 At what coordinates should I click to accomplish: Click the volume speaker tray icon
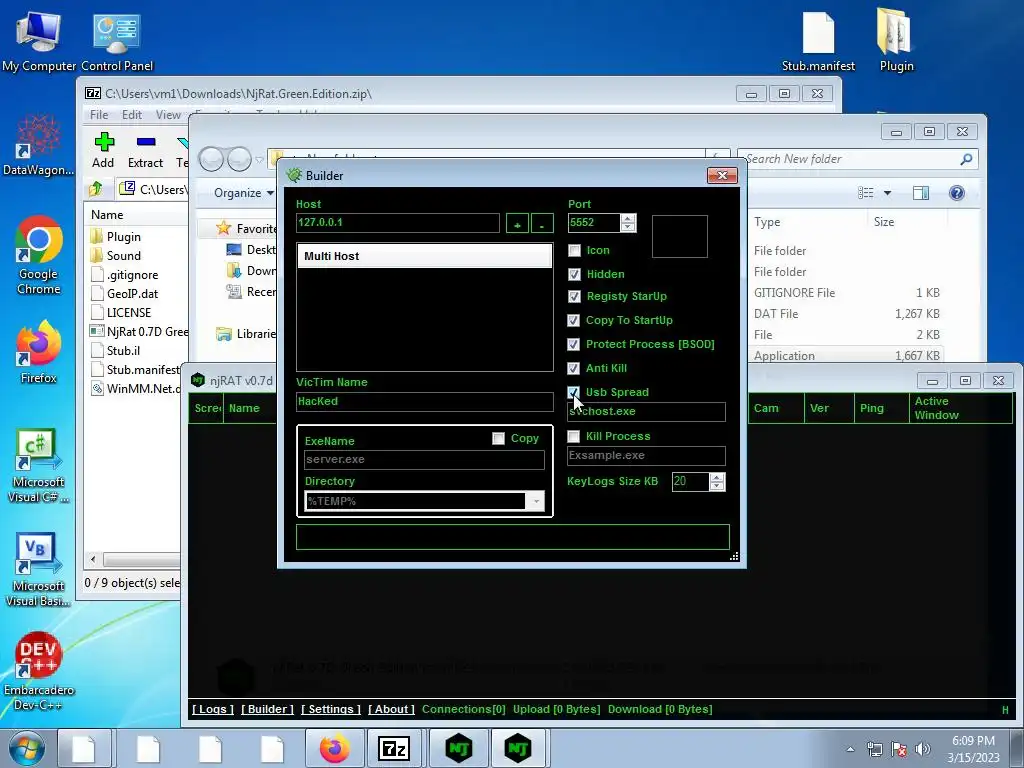(x=922, y=749)
